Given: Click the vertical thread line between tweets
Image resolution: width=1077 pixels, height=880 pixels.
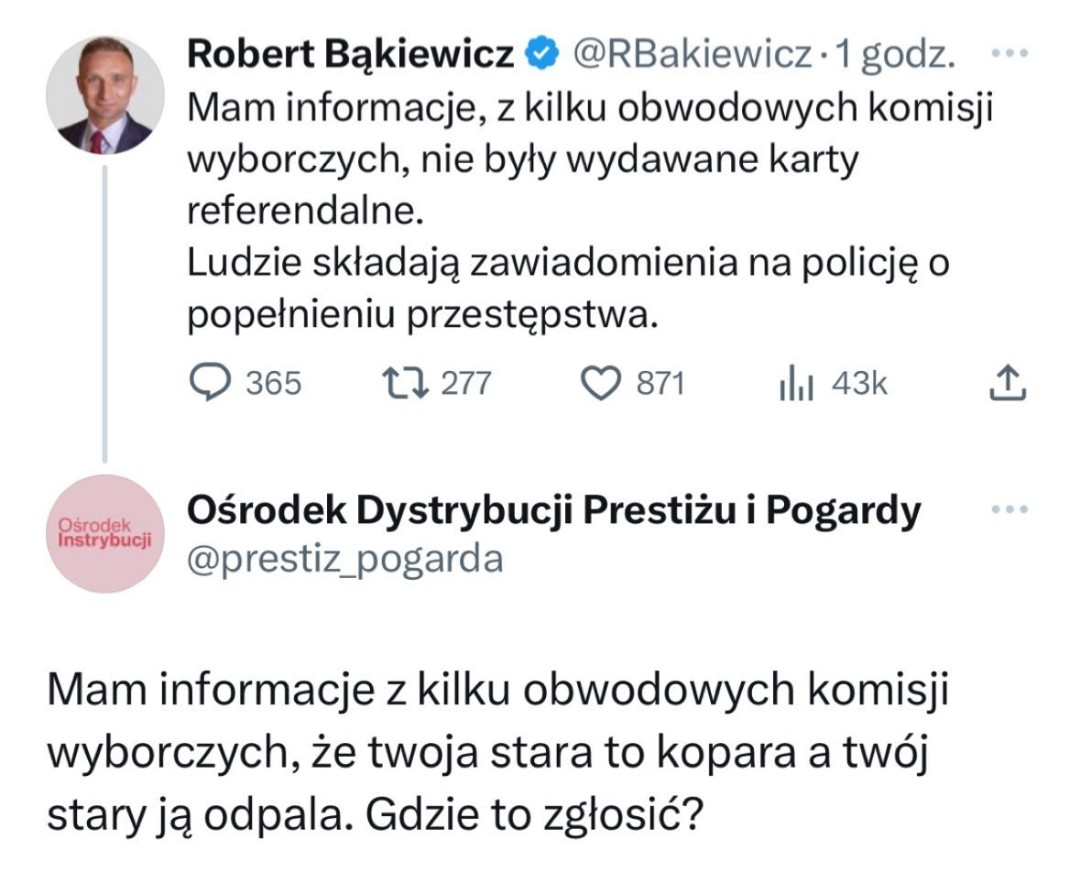Looking at the screenshot, I should (105, 310).
